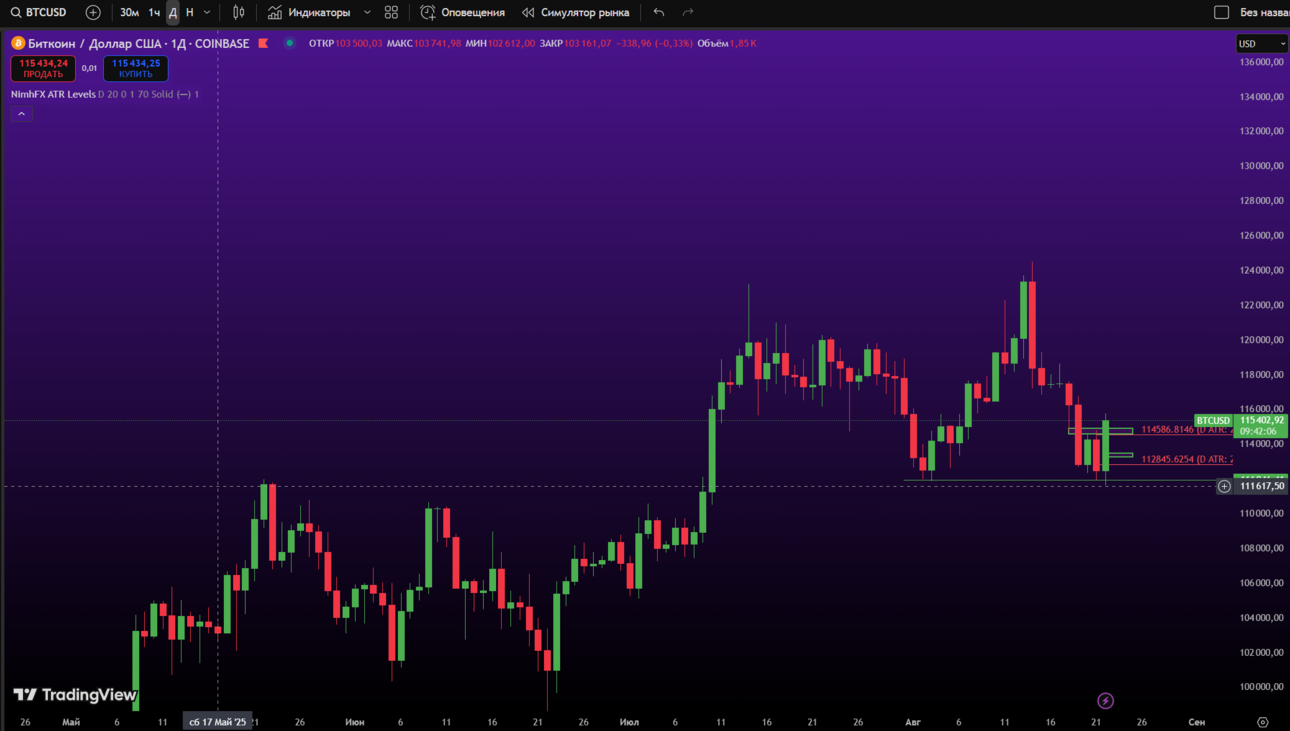
Task: Create alert via Оповещения button
Action: click(x=463, y=12)
